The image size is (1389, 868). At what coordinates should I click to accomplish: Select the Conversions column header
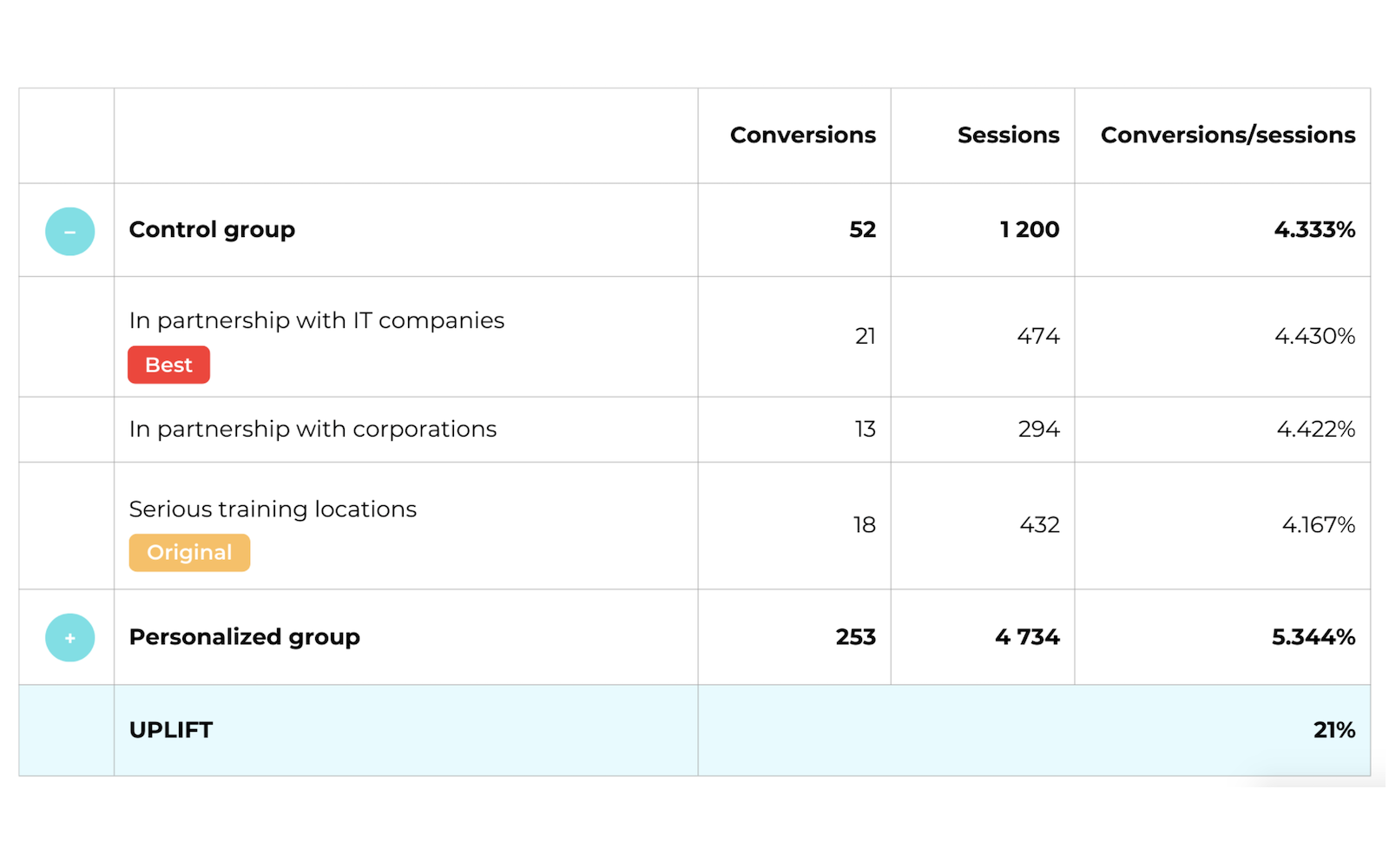click(803, 135)
